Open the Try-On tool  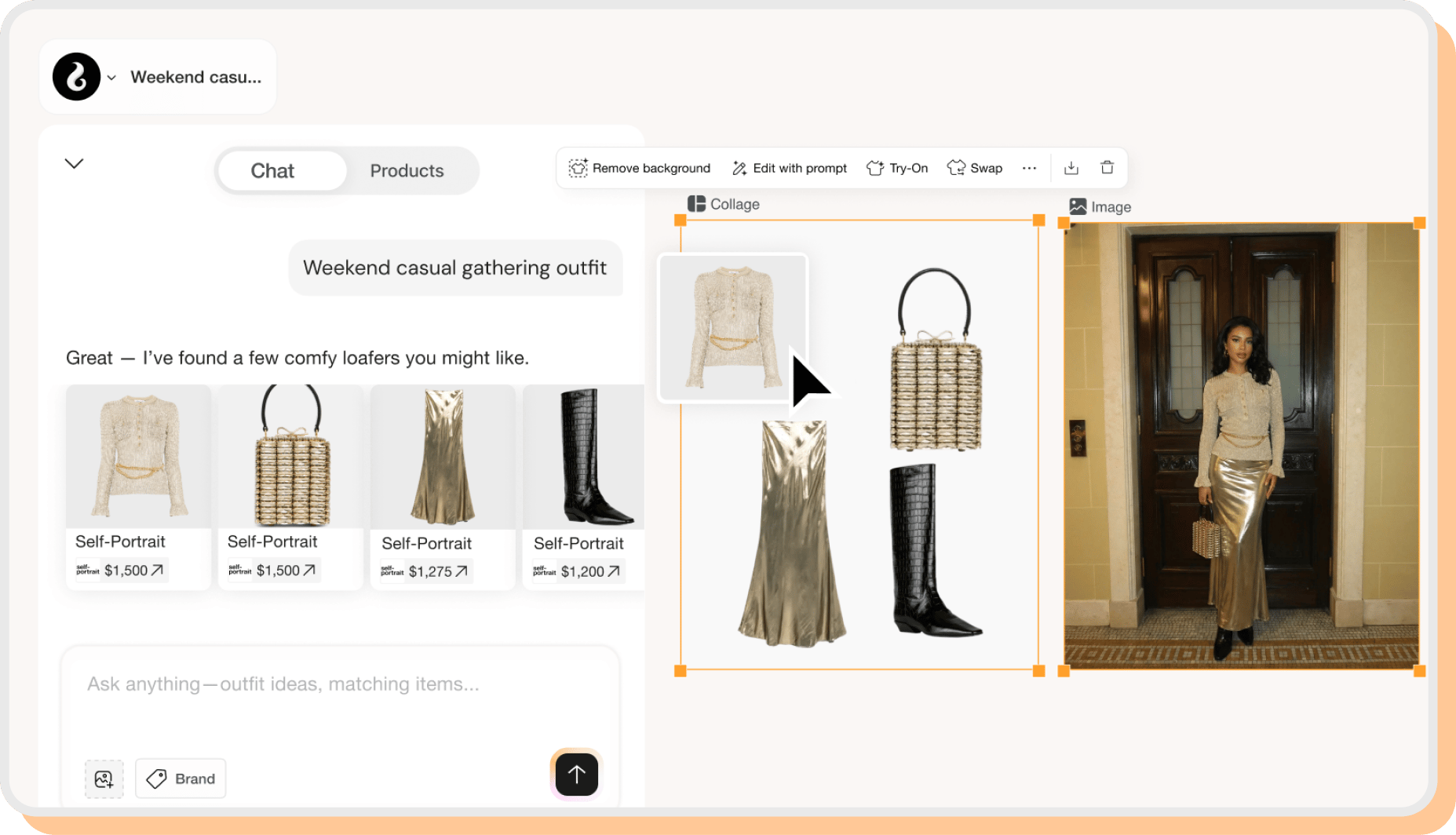pyautogui.click(x=897, y=168)
